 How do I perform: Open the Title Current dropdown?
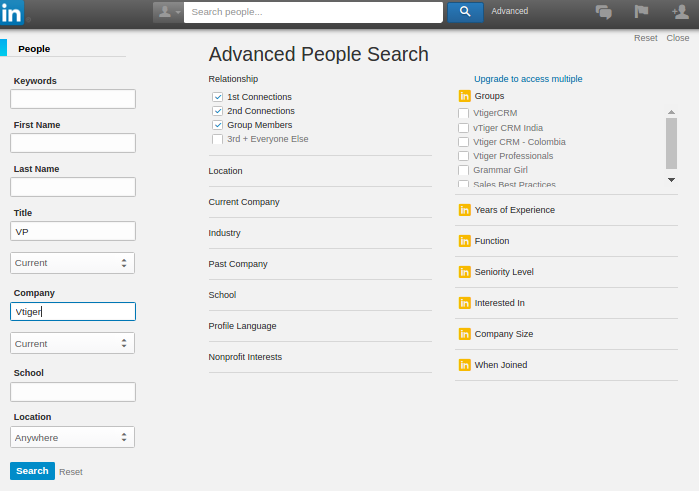[72, 263]
